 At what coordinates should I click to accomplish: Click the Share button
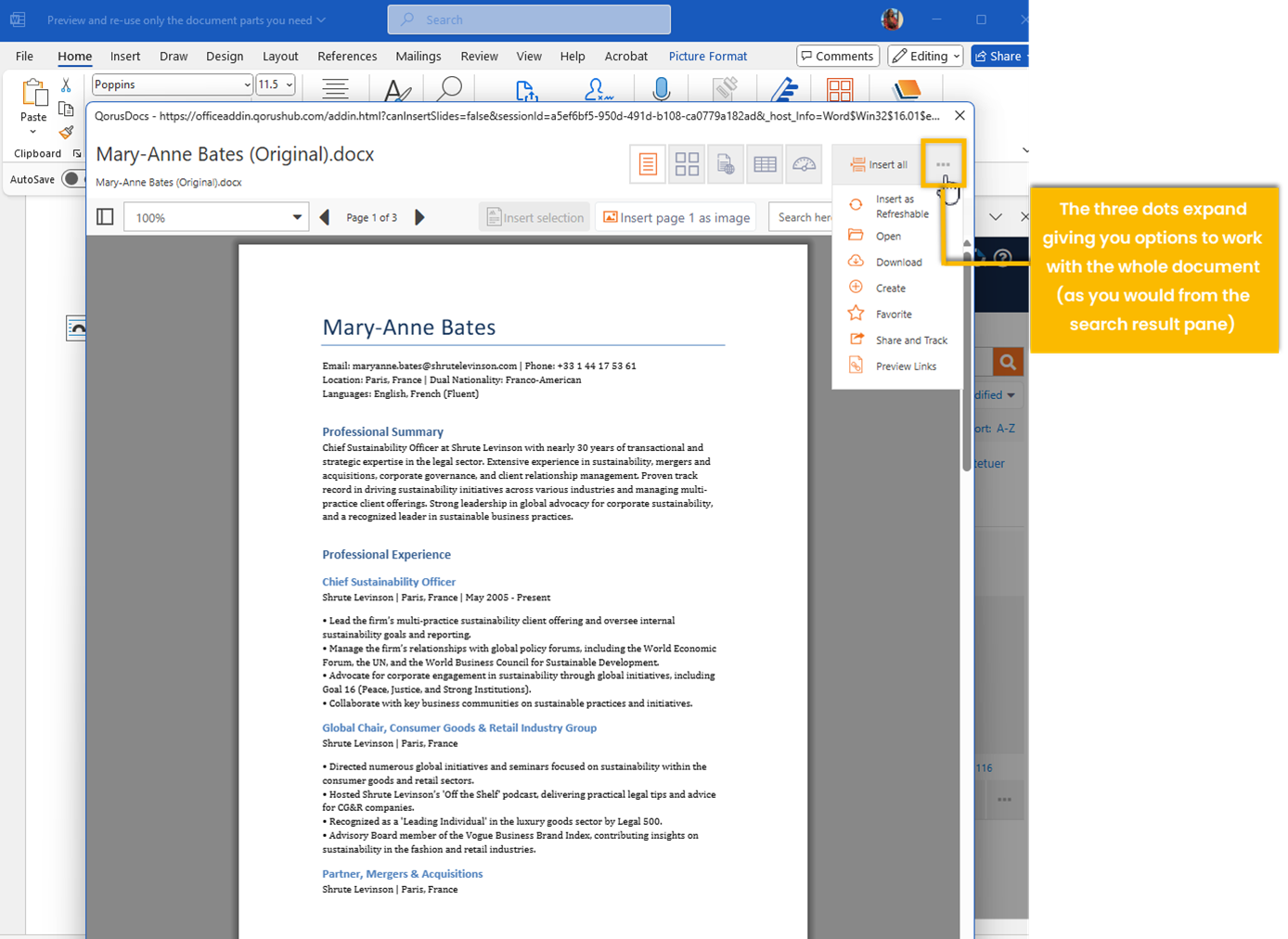pos(999,56)
